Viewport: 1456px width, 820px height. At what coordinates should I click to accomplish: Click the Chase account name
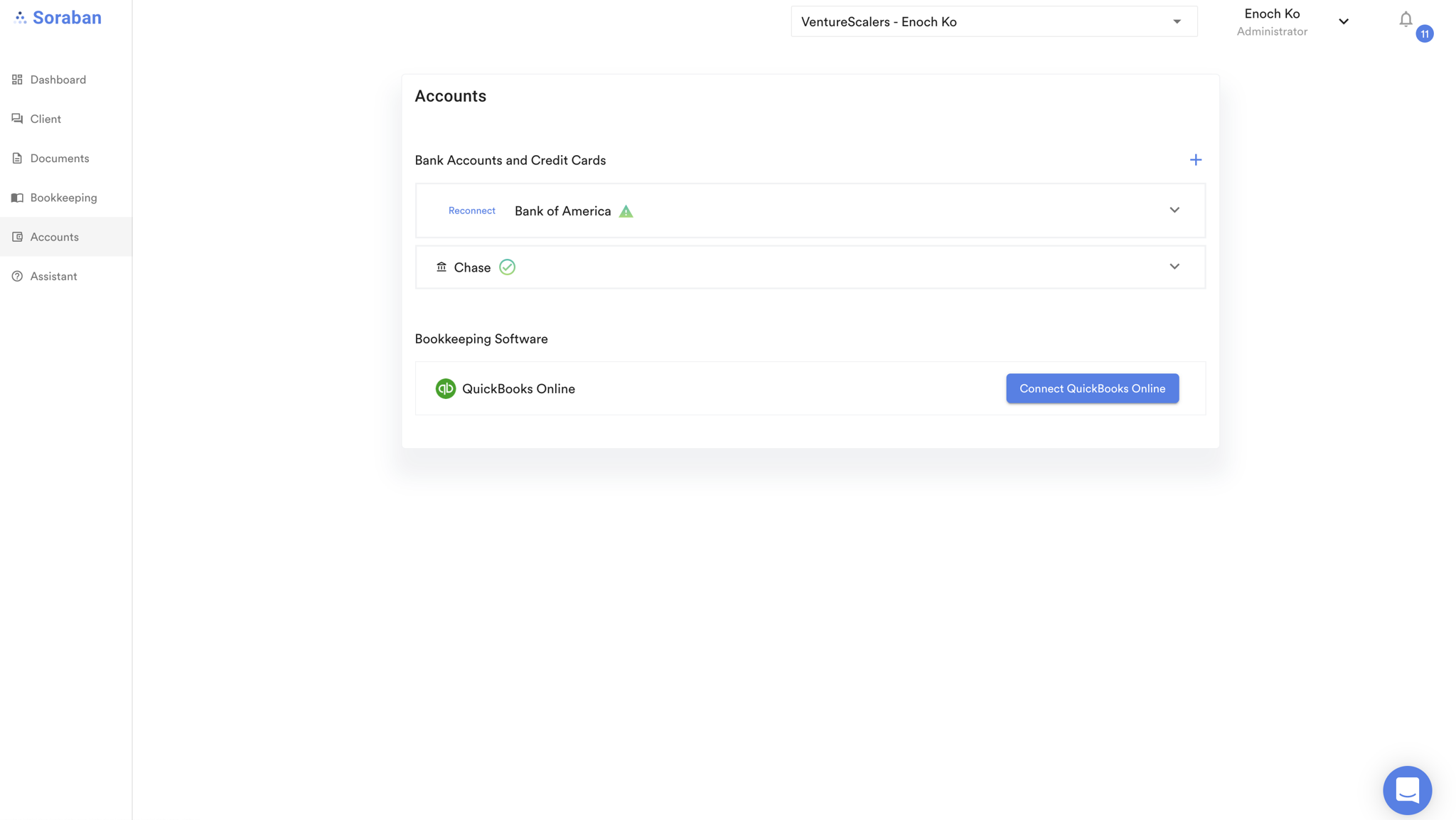(472, 267)
